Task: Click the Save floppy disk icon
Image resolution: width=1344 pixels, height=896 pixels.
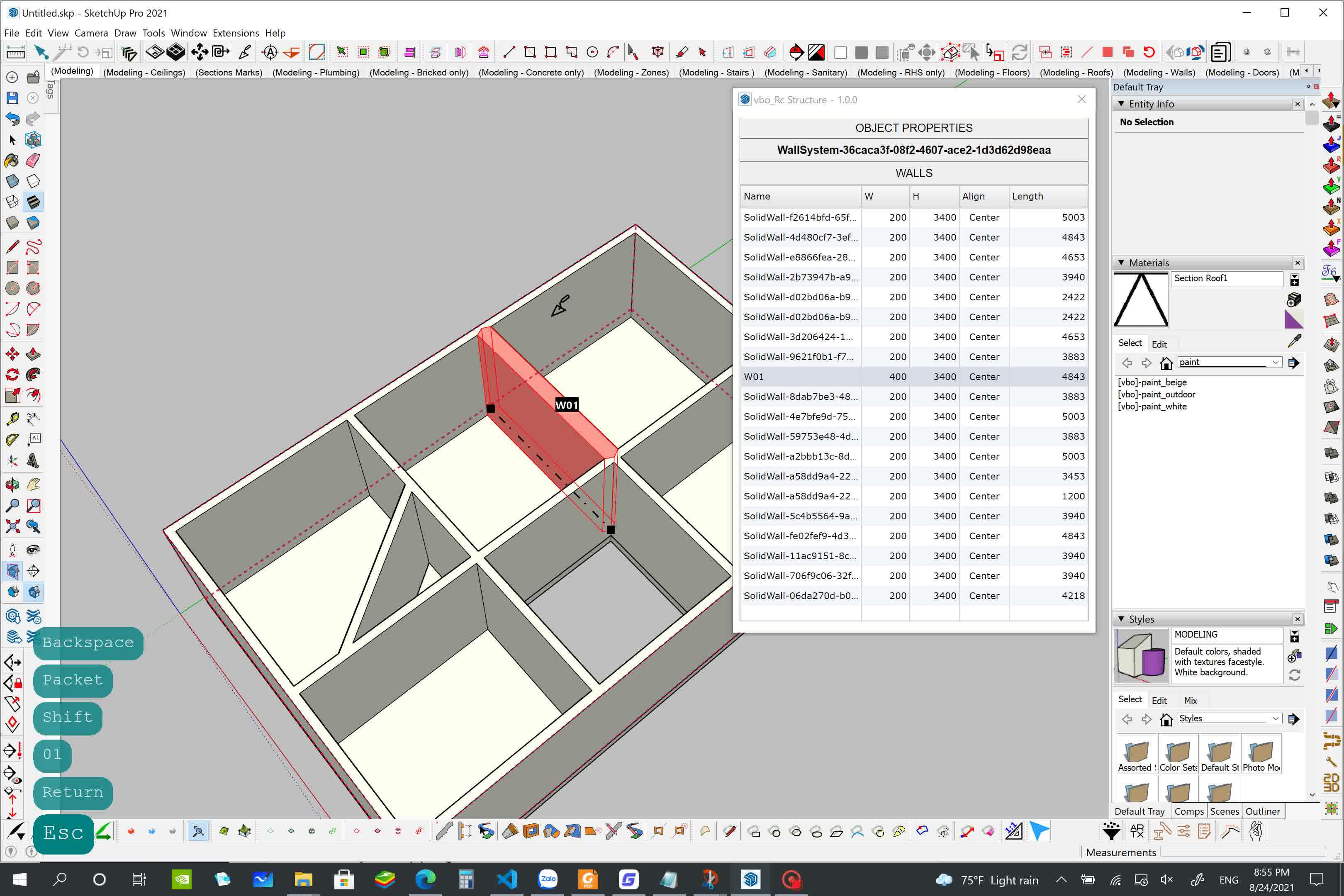Action: click(12, 98)
